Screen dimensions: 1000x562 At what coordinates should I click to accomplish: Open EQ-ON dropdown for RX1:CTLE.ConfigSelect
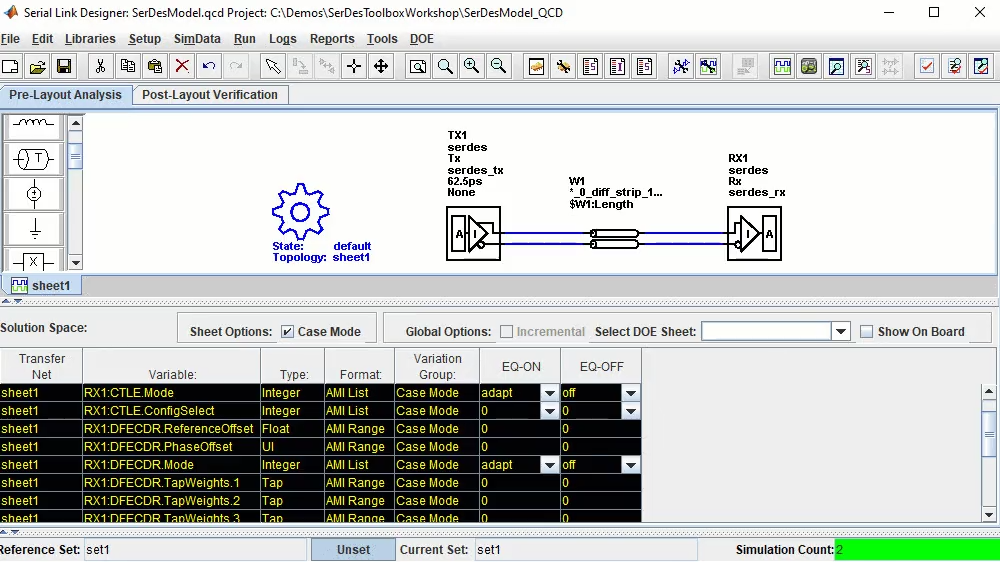point(550,411)
